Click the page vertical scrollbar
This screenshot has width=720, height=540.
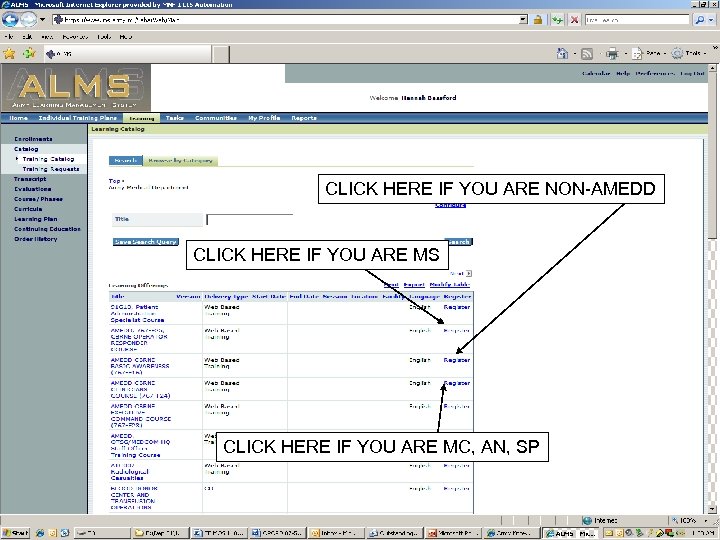coord(712,289)
